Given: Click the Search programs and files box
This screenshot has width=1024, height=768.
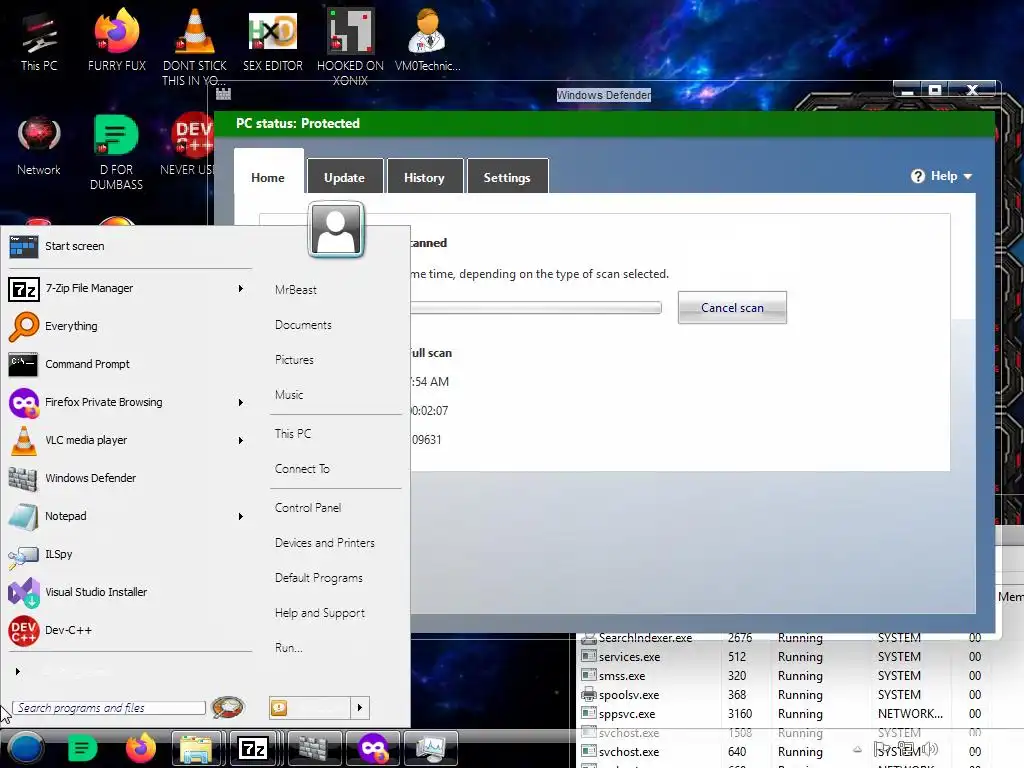Looking at the screenshot, I should 108,708.
